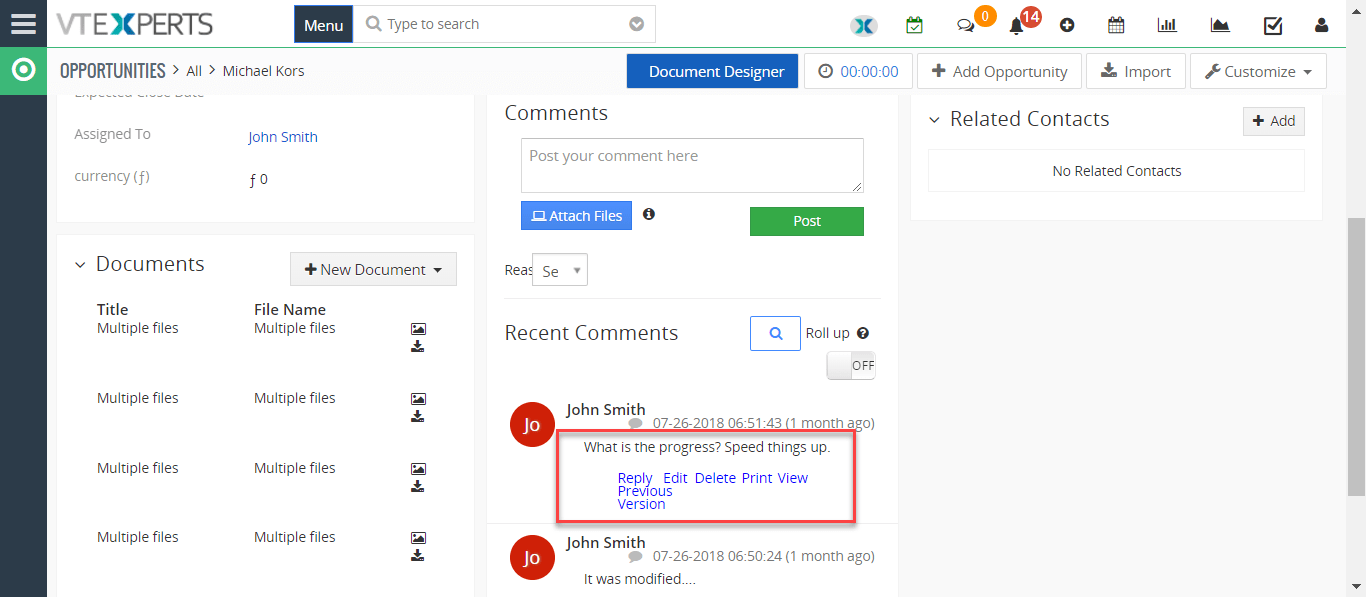Open reports via the bar chart icon

point(1167,25)
